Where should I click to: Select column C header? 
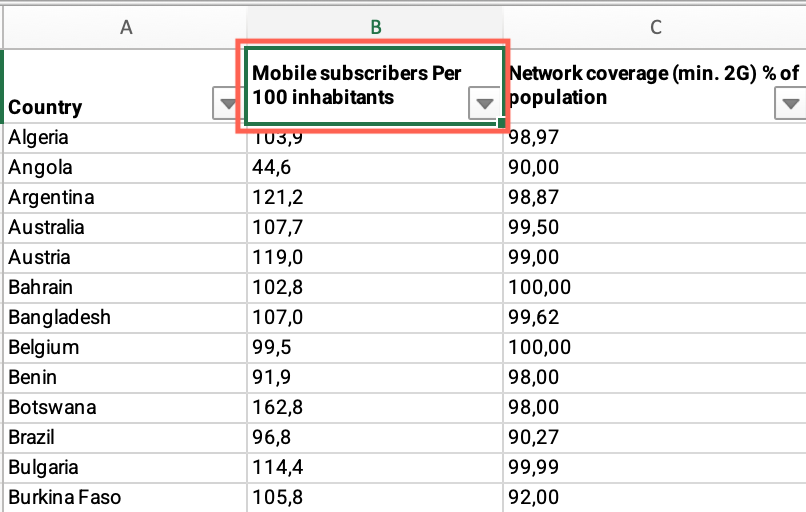(655, 27)
